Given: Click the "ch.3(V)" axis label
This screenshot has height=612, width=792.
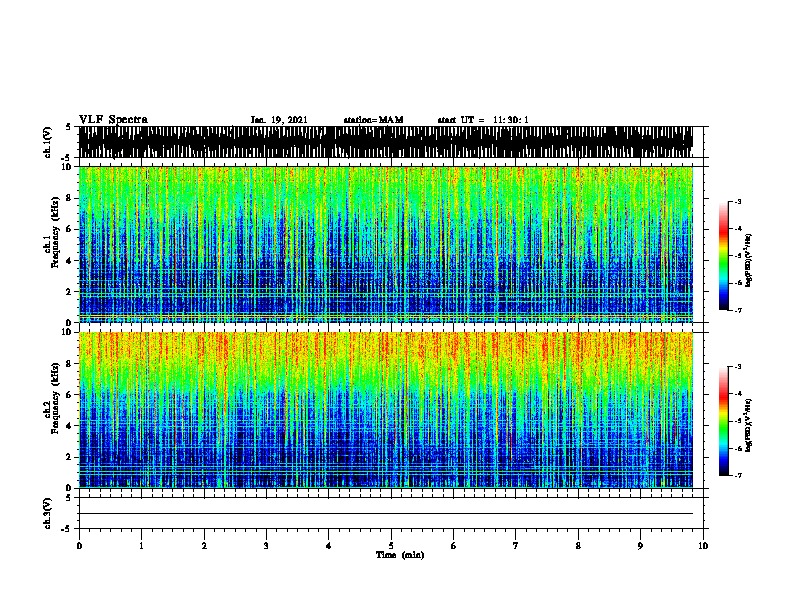Looking at the screenshot, I should click(47, 514).
